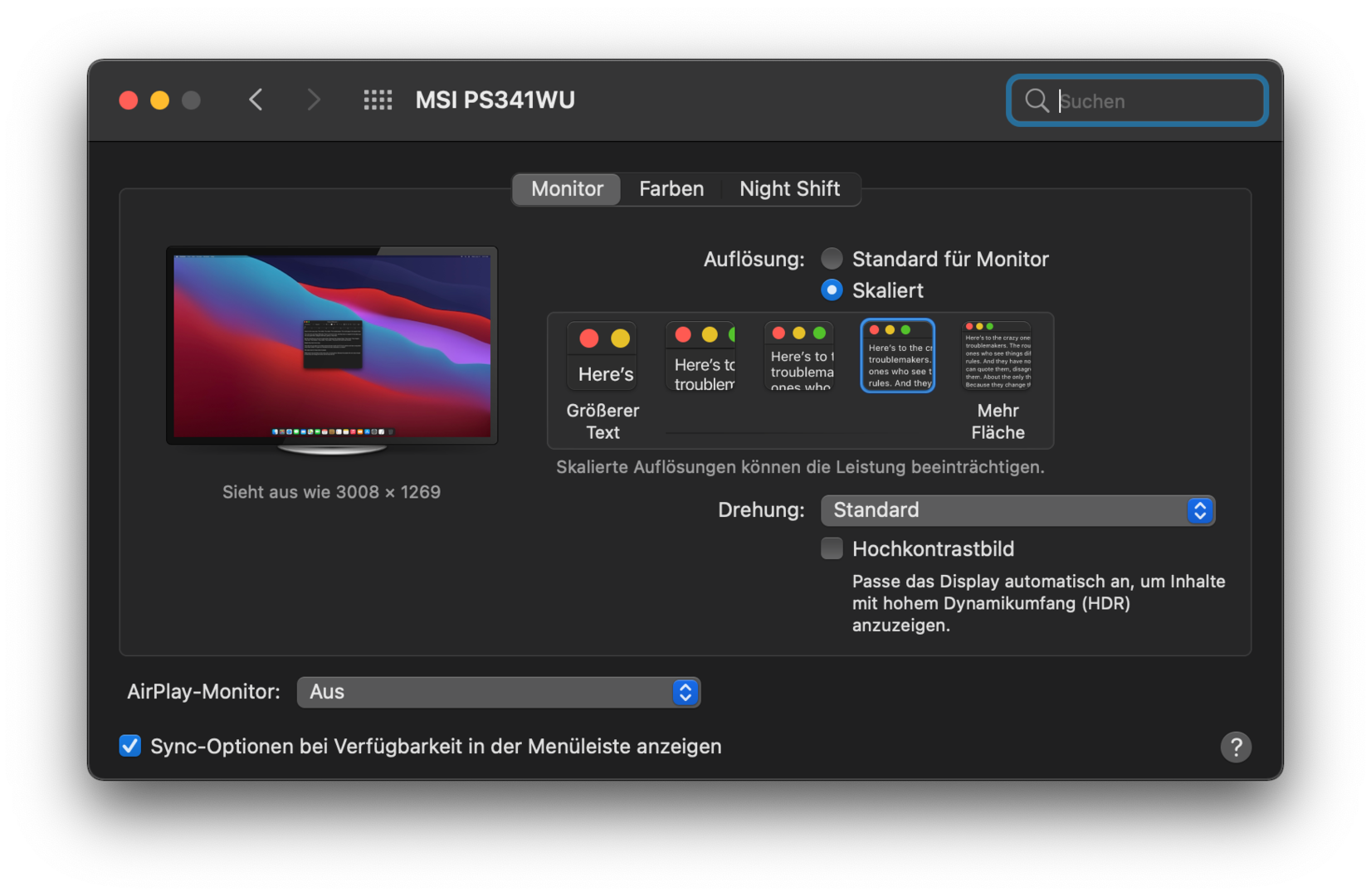Image resolution: width=1371 pixels, height=896 pixels.
Task: Choose the second scaled resolution option
Action: 701,357
